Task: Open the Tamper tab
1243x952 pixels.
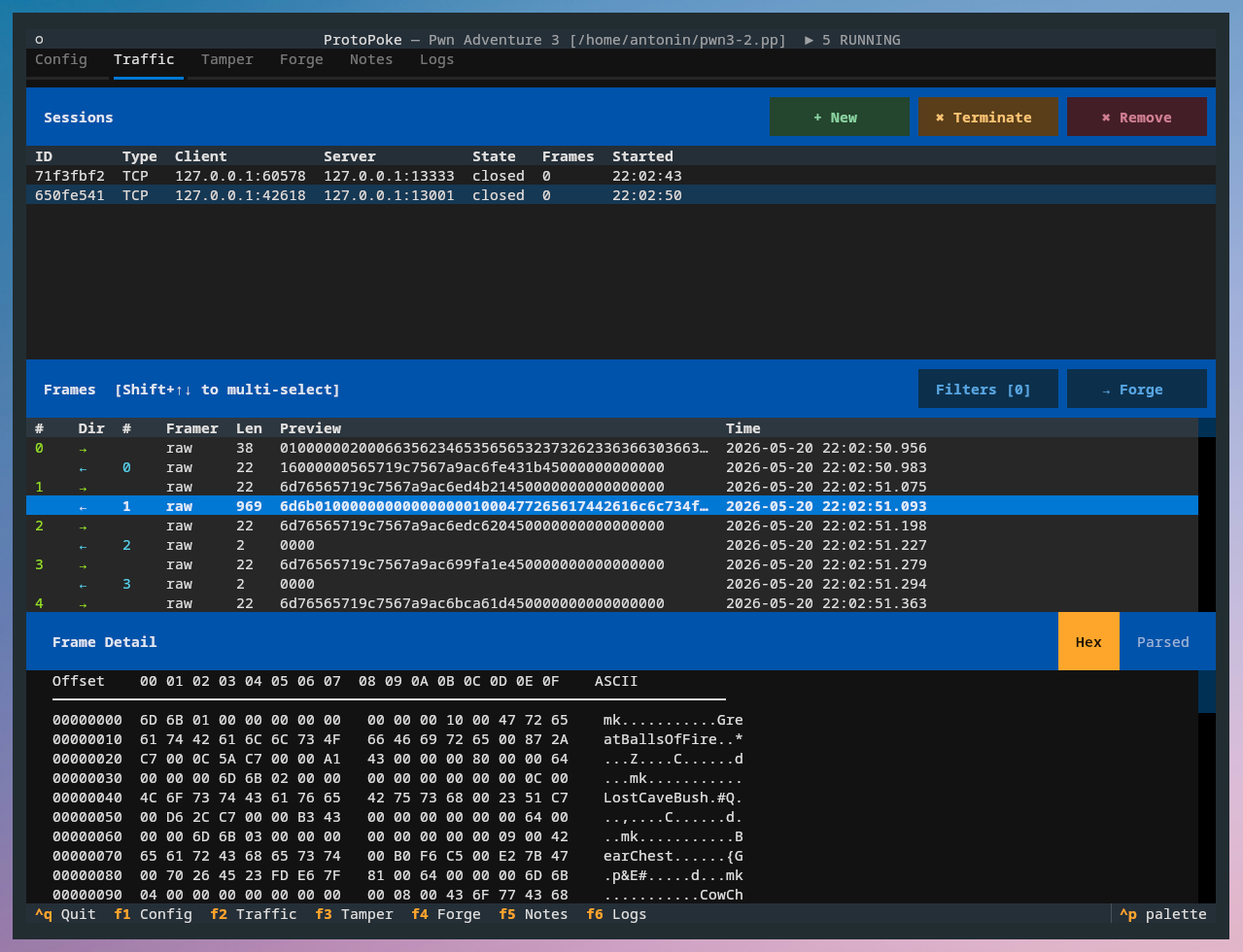Action: pyautogui.click(x=227, y=59)
